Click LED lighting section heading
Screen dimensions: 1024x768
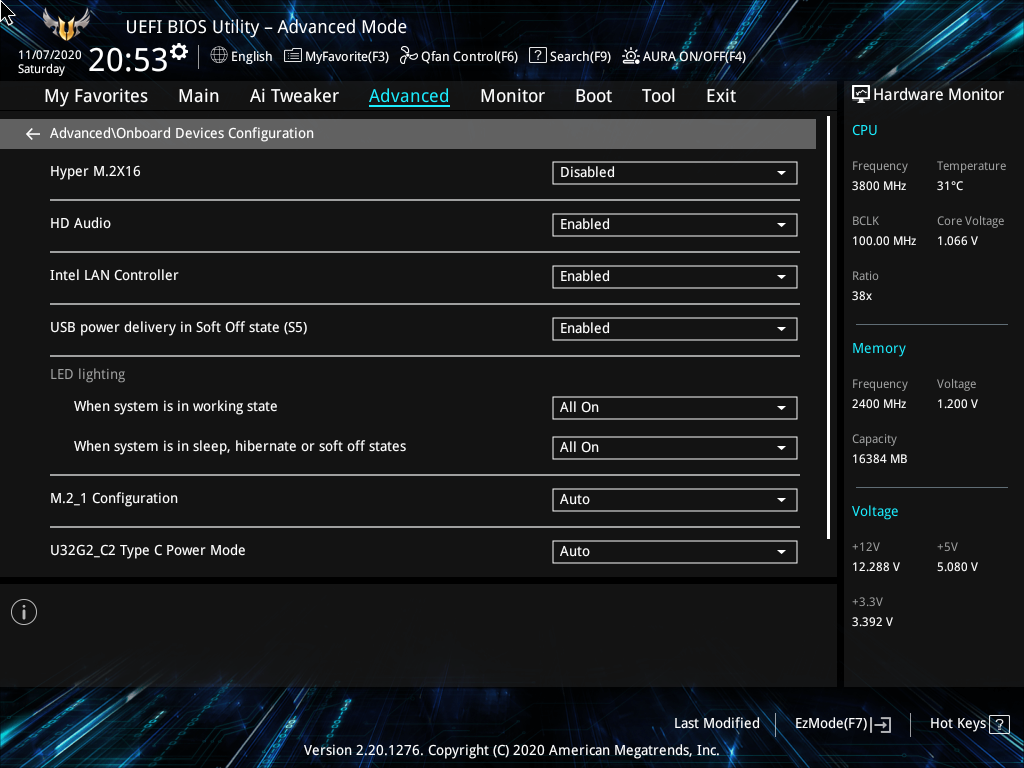(x=88, y=375)
